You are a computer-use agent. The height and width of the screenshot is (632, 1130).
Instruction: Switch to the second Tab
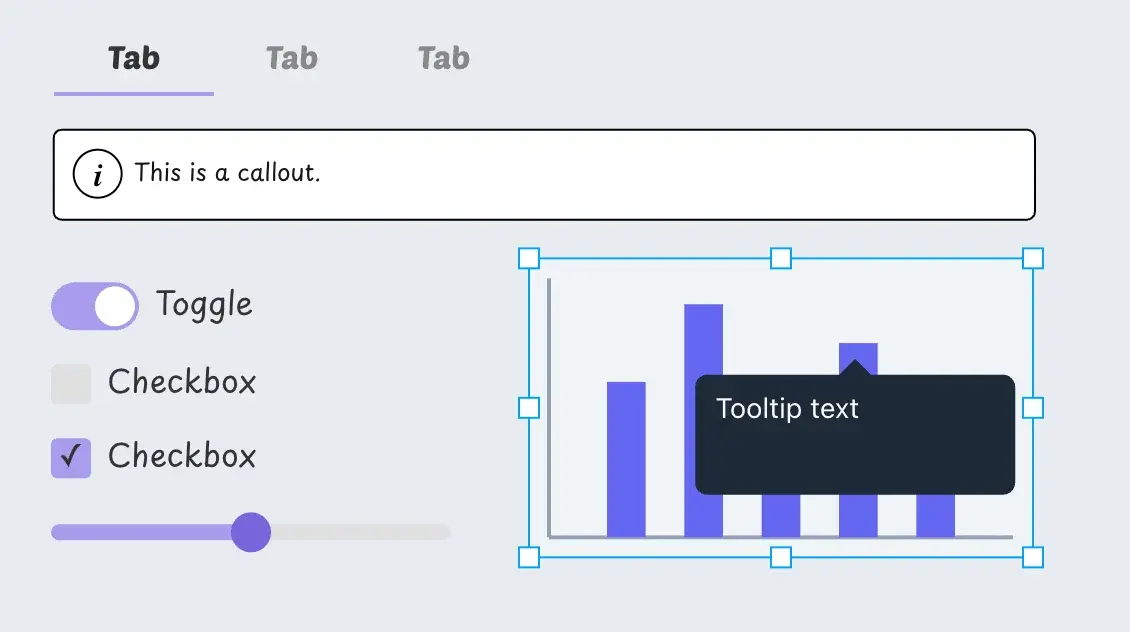coord(290,57)
